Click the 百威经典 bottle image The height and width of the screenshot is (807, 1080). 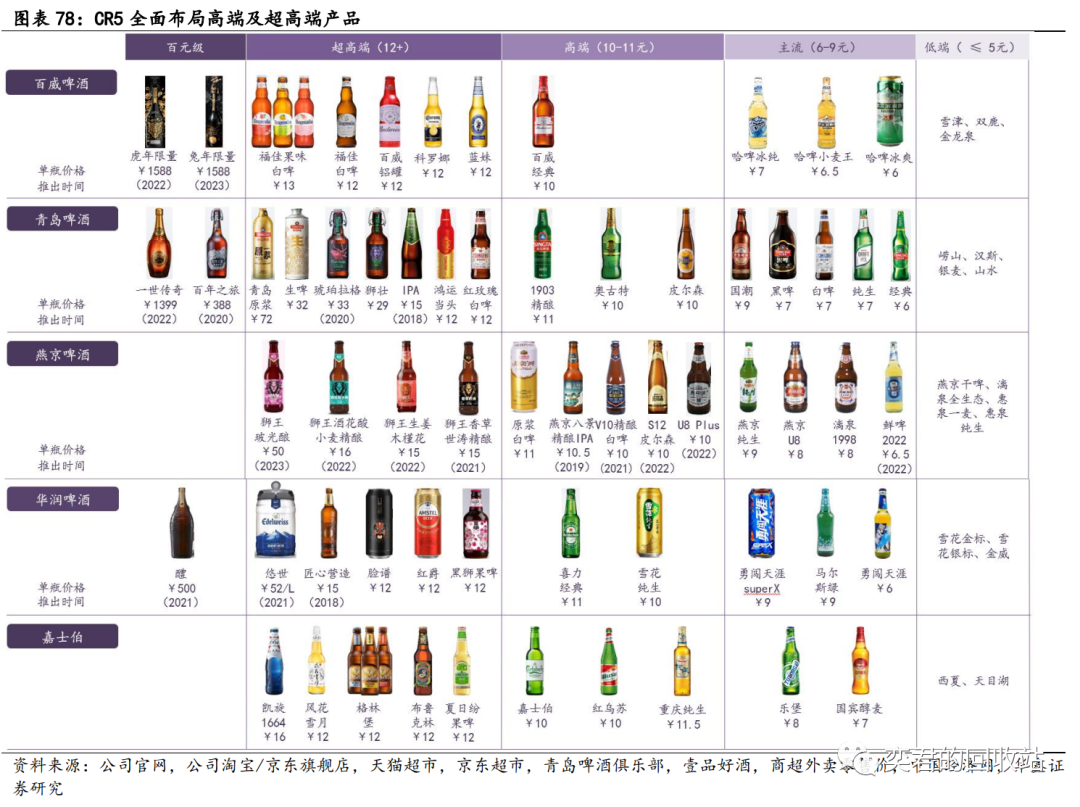[543, 112]
